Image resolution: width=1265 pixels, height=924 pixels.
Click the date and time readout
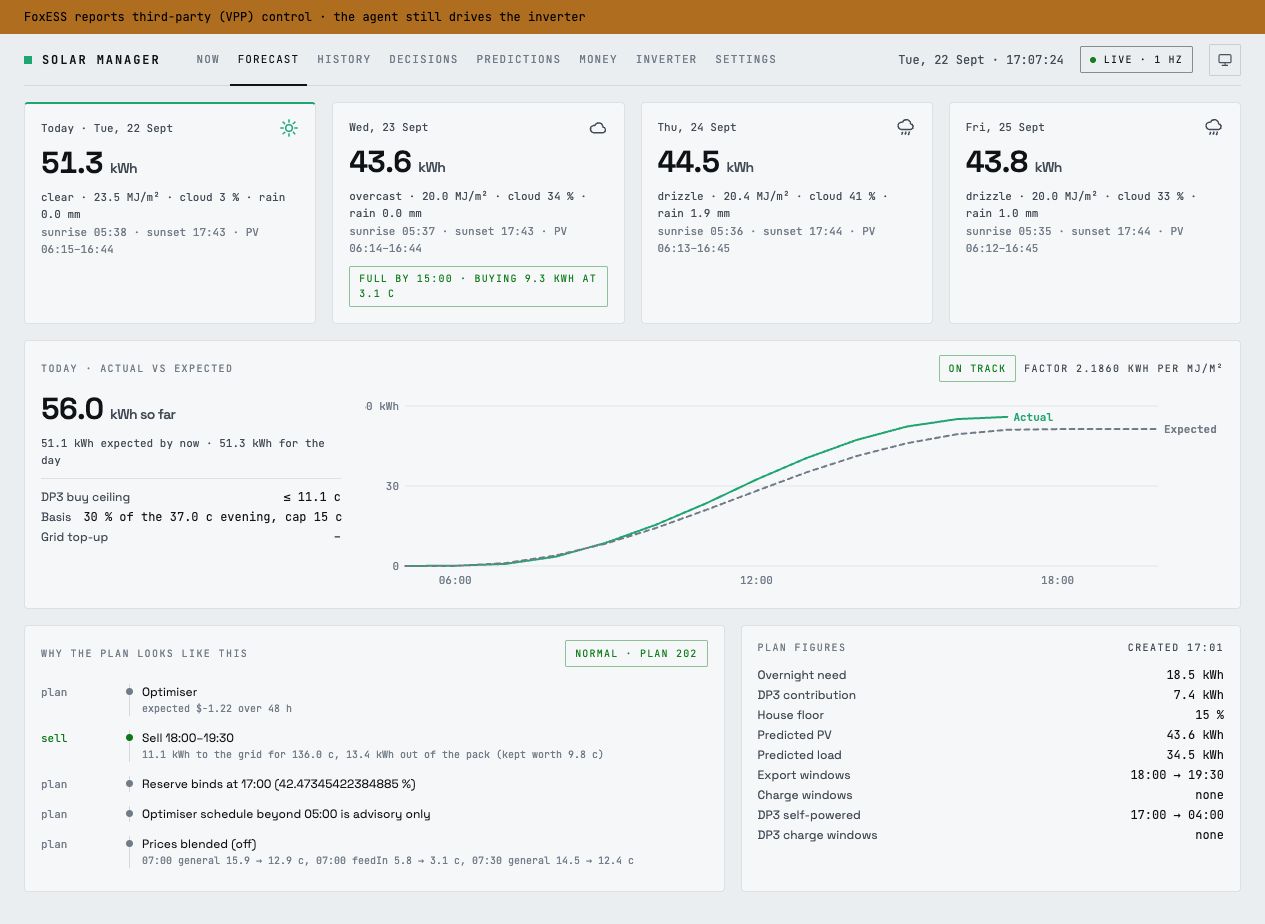coord(981,60)
